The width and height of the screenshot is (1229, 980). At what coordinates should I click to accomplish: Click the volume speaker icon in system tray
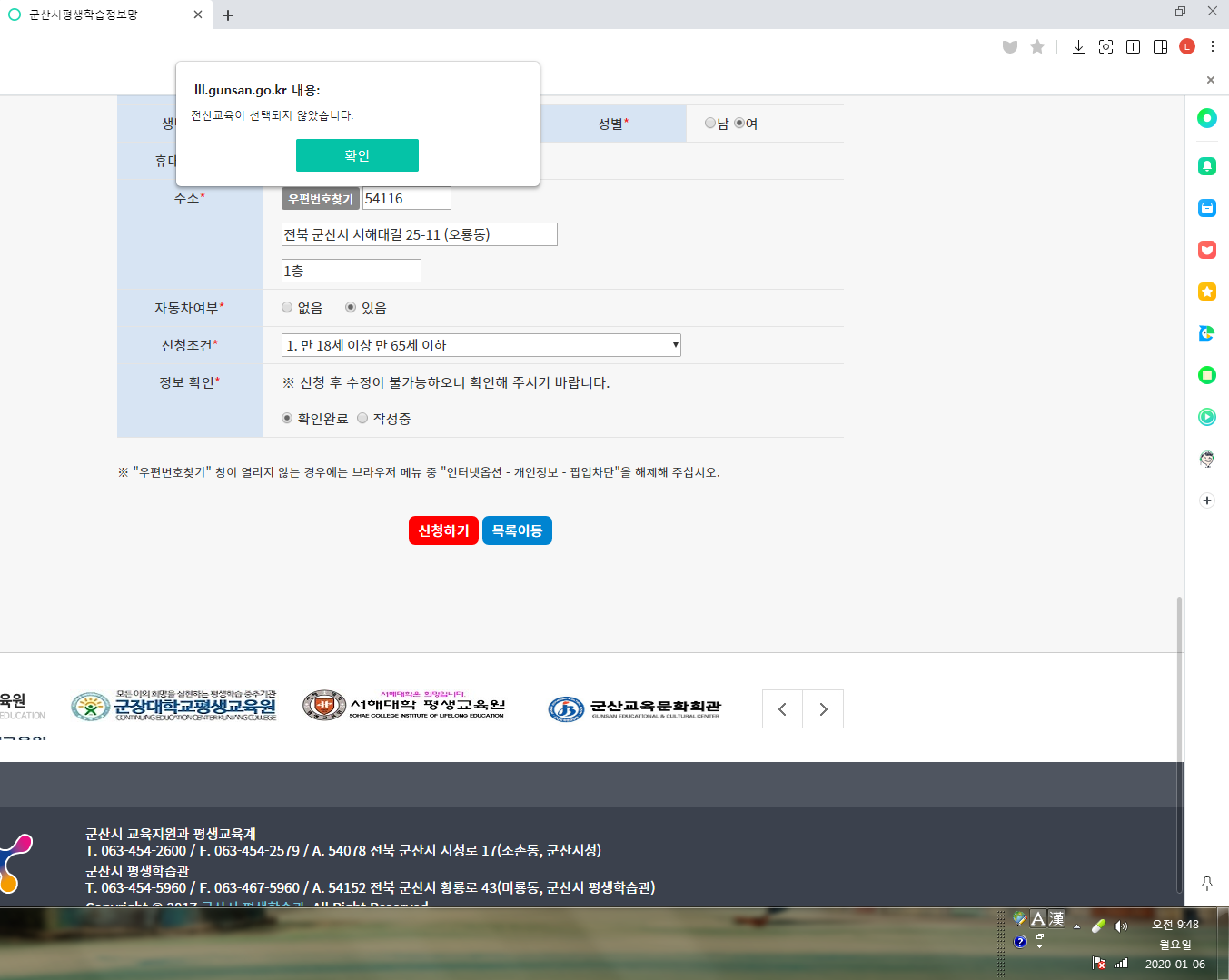[x=1120, y=926]
